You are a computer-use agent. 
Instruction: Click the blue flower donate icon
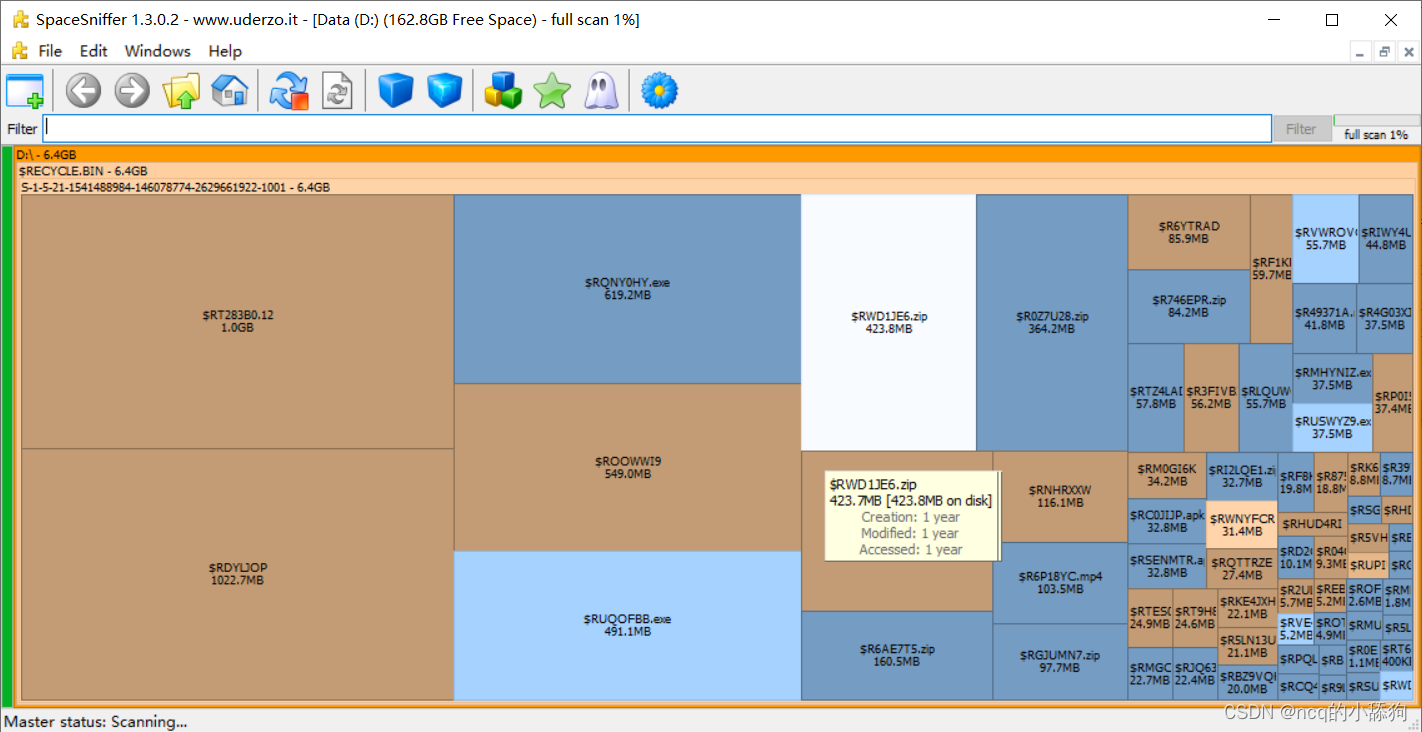pyautogui.click(x=660, y=91)
